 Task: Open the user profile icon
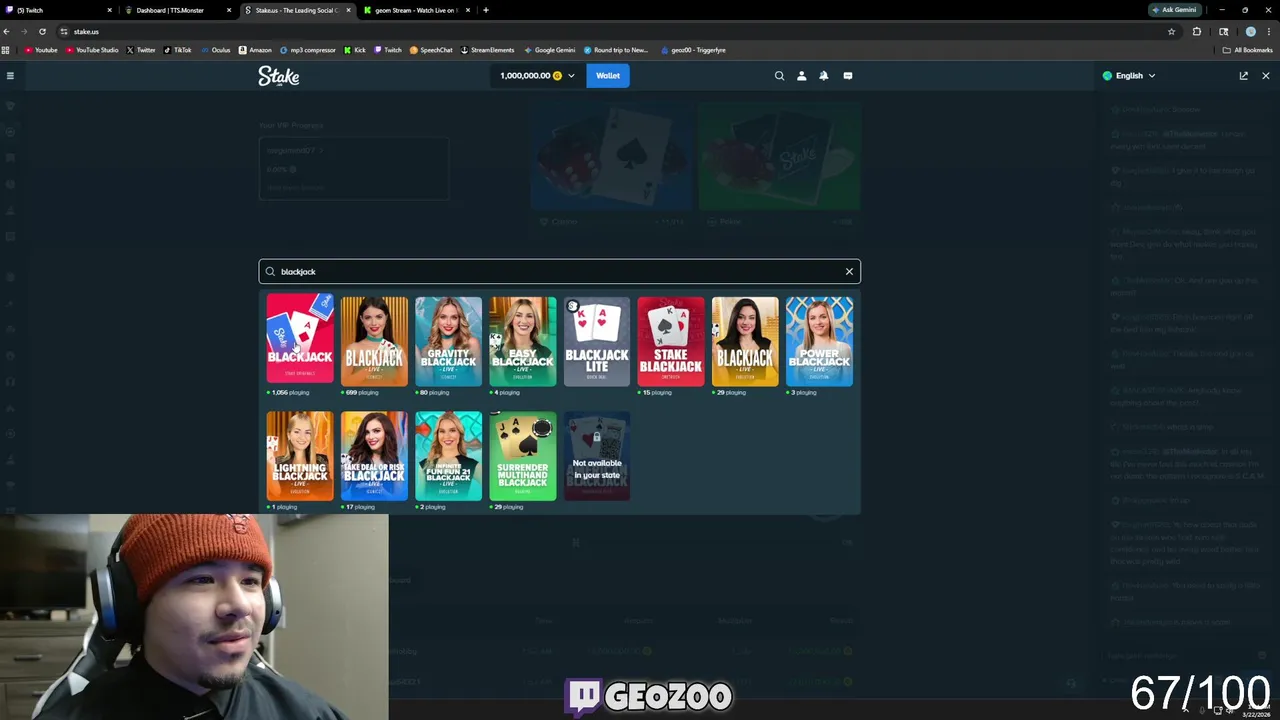pos(801,75)
